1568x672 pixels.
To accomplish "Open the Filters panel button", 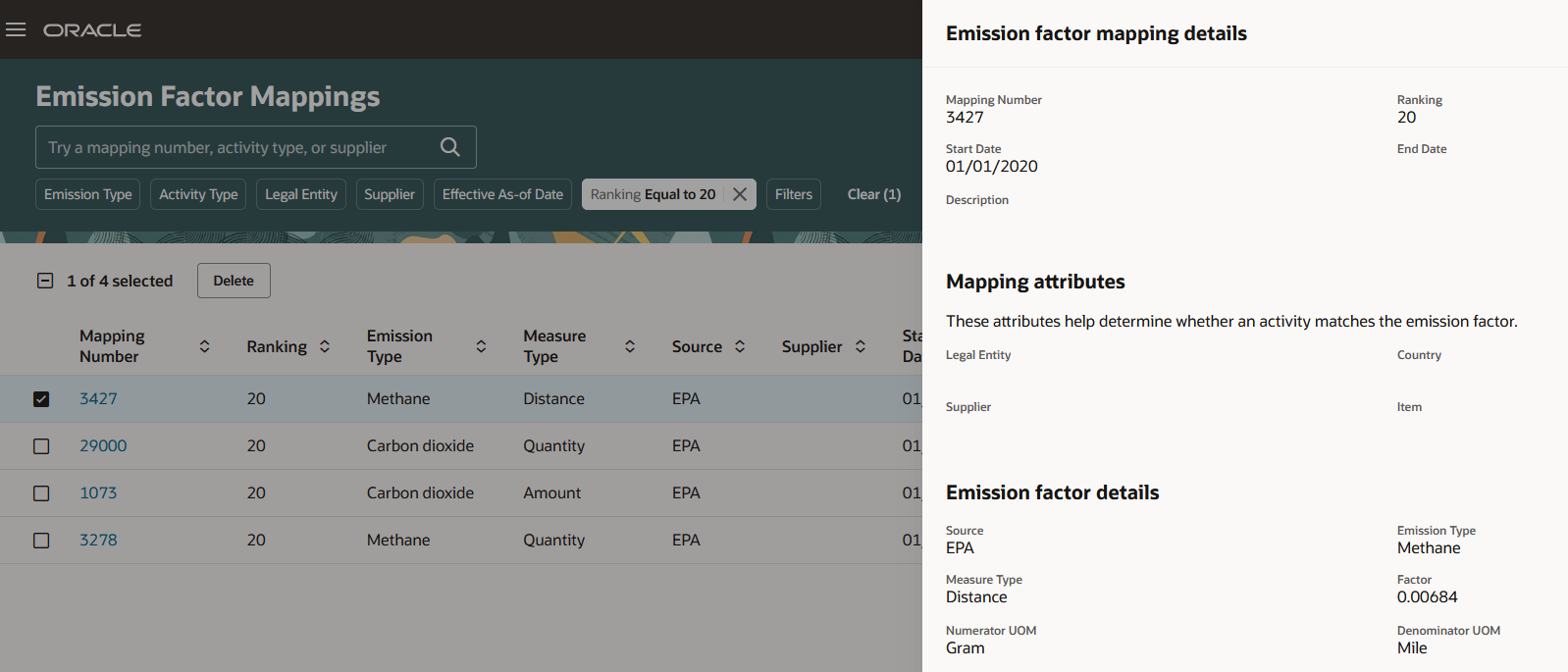I will [x=794, y=194].
